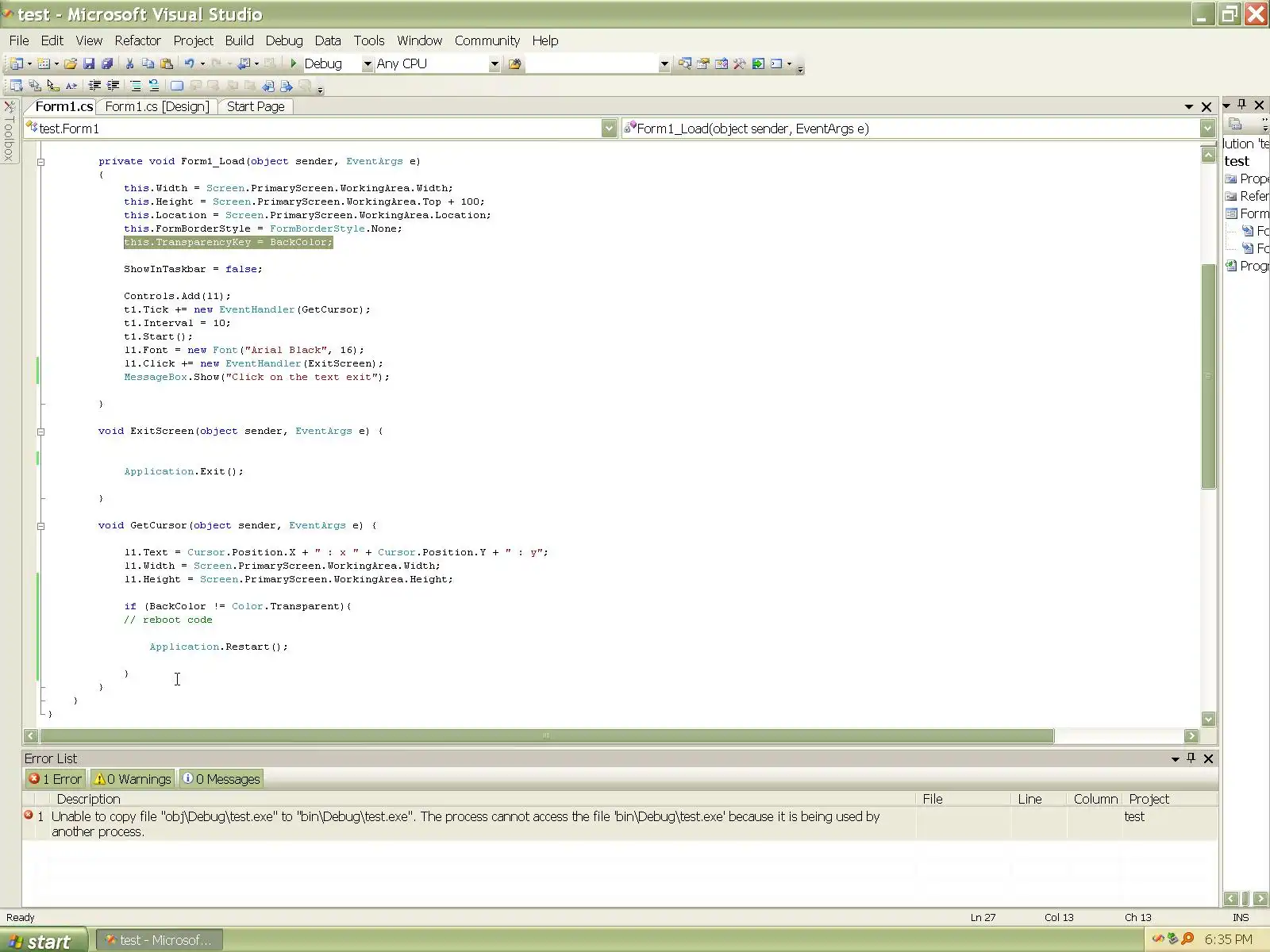Select the bold test project node
Viewport: 1270px width, 952px height.
tap(1237, 161)
